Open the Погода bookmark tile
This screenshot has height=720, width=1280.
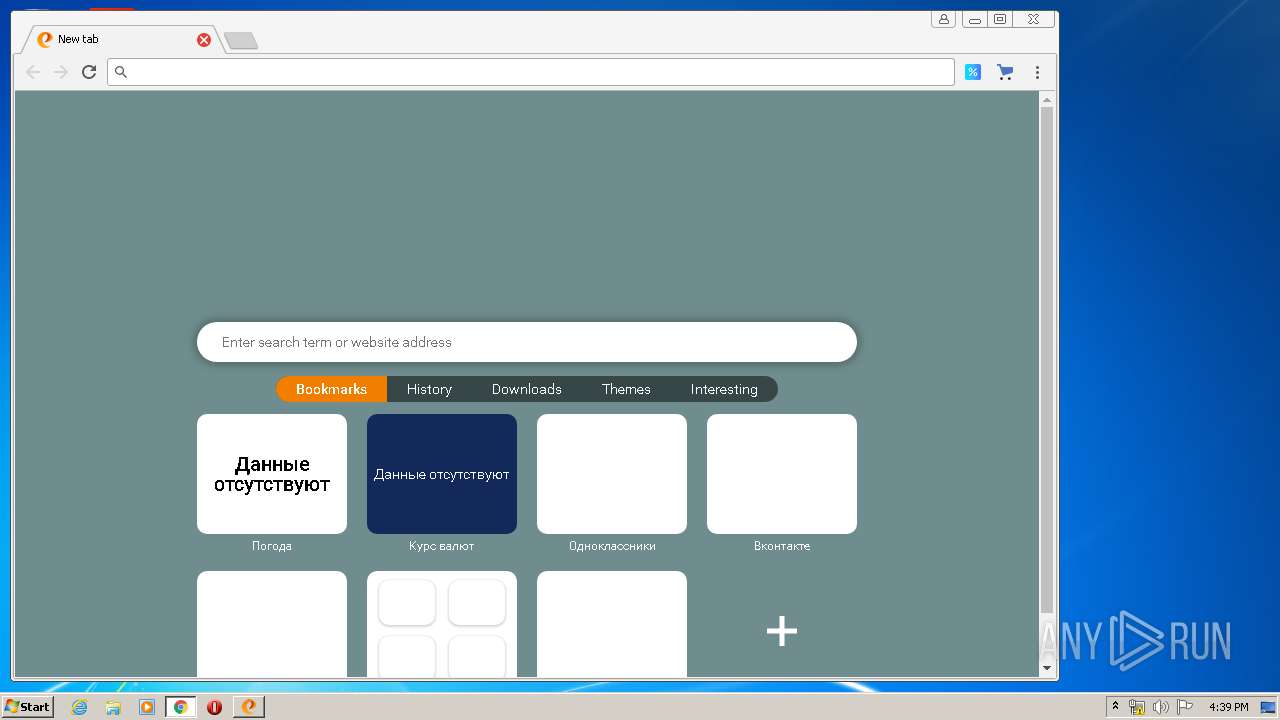[x=272, y=474]
